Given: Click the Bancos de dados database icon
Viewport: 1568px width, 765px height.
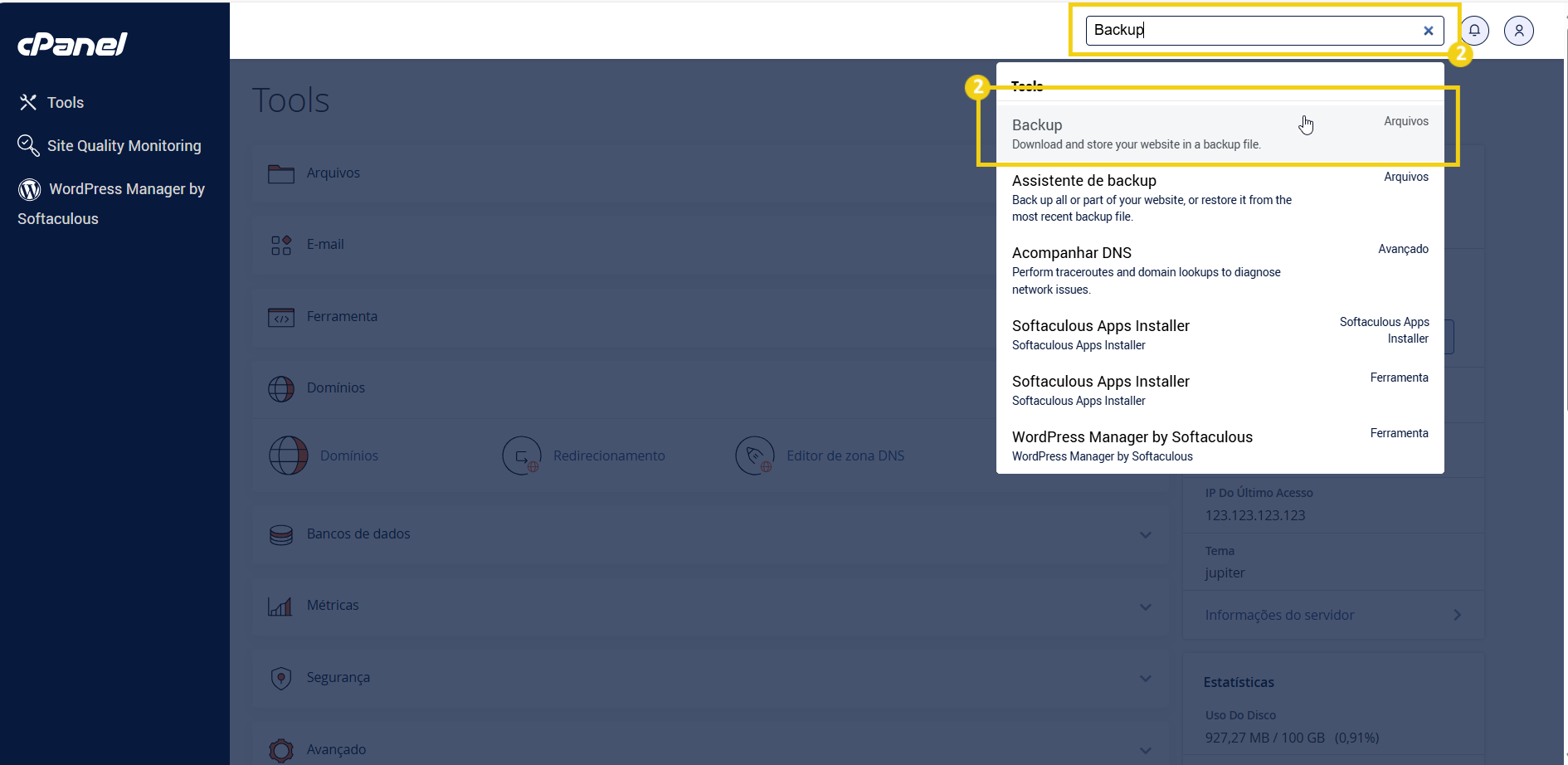Looking at the screenshot, I should tap(281, 534).
